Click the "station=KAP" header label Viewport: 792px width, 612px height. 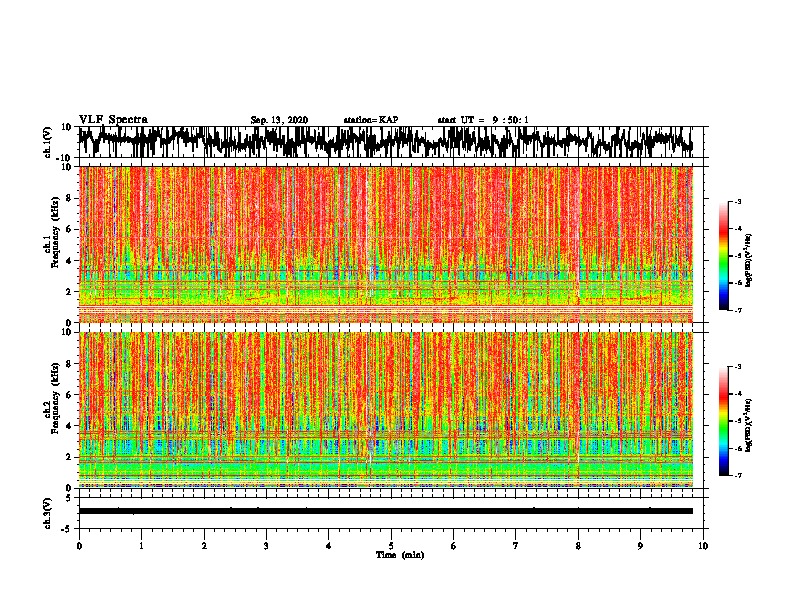coord(371,120)
